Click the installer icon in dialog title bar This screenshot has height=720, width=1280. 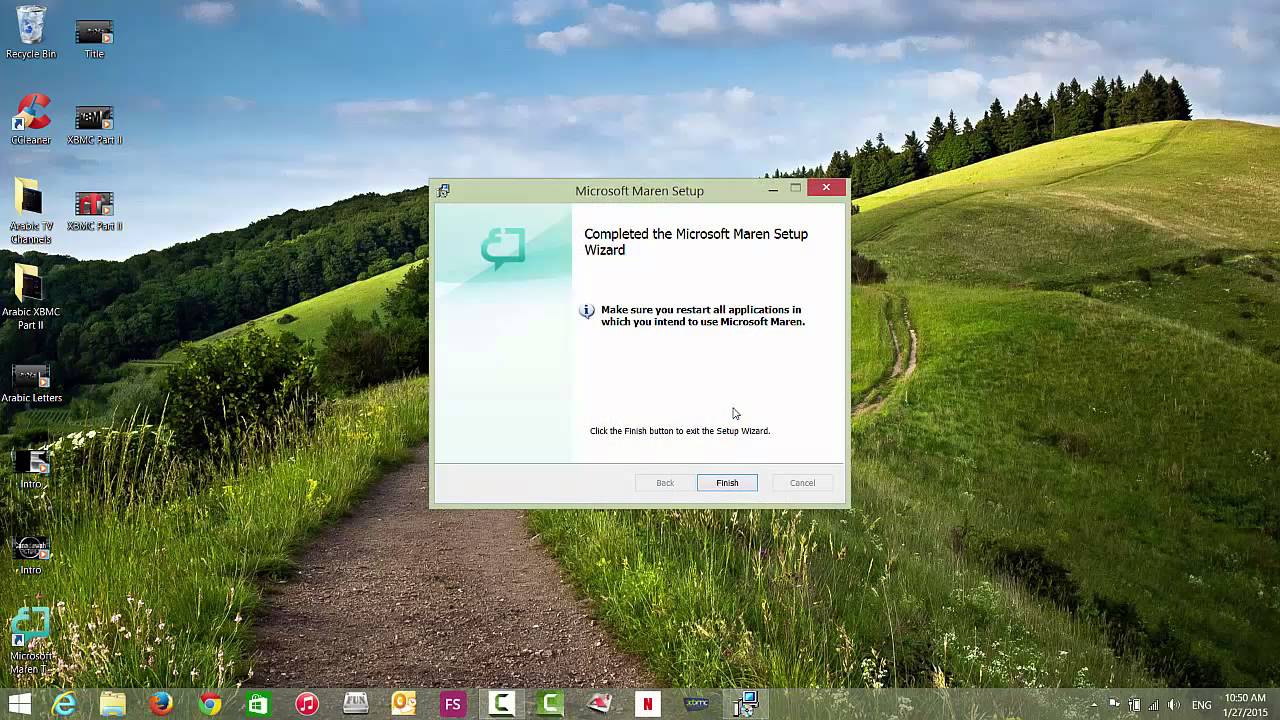click(x=443, y=190)
